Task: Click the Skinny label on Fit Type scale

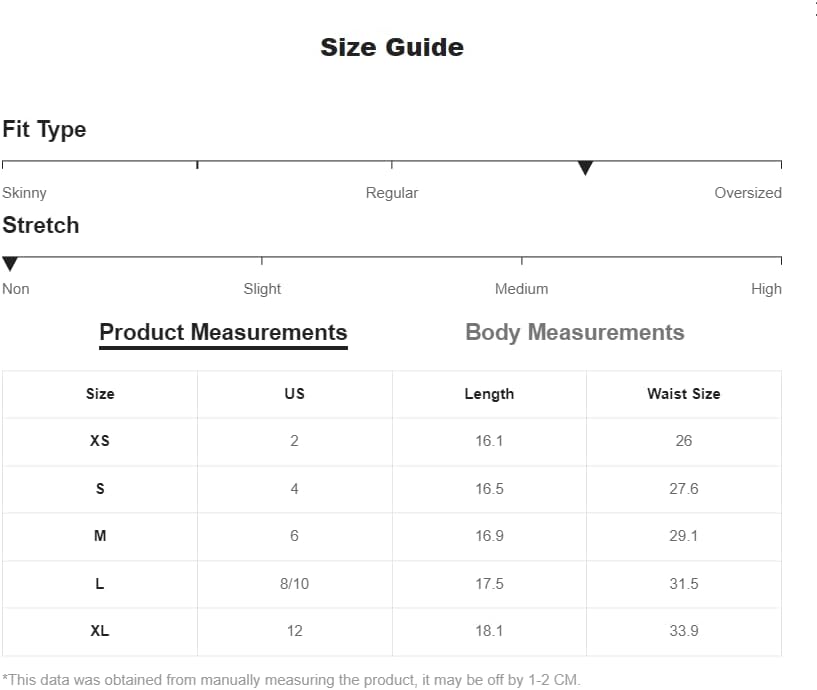Action: coord(24,193)
